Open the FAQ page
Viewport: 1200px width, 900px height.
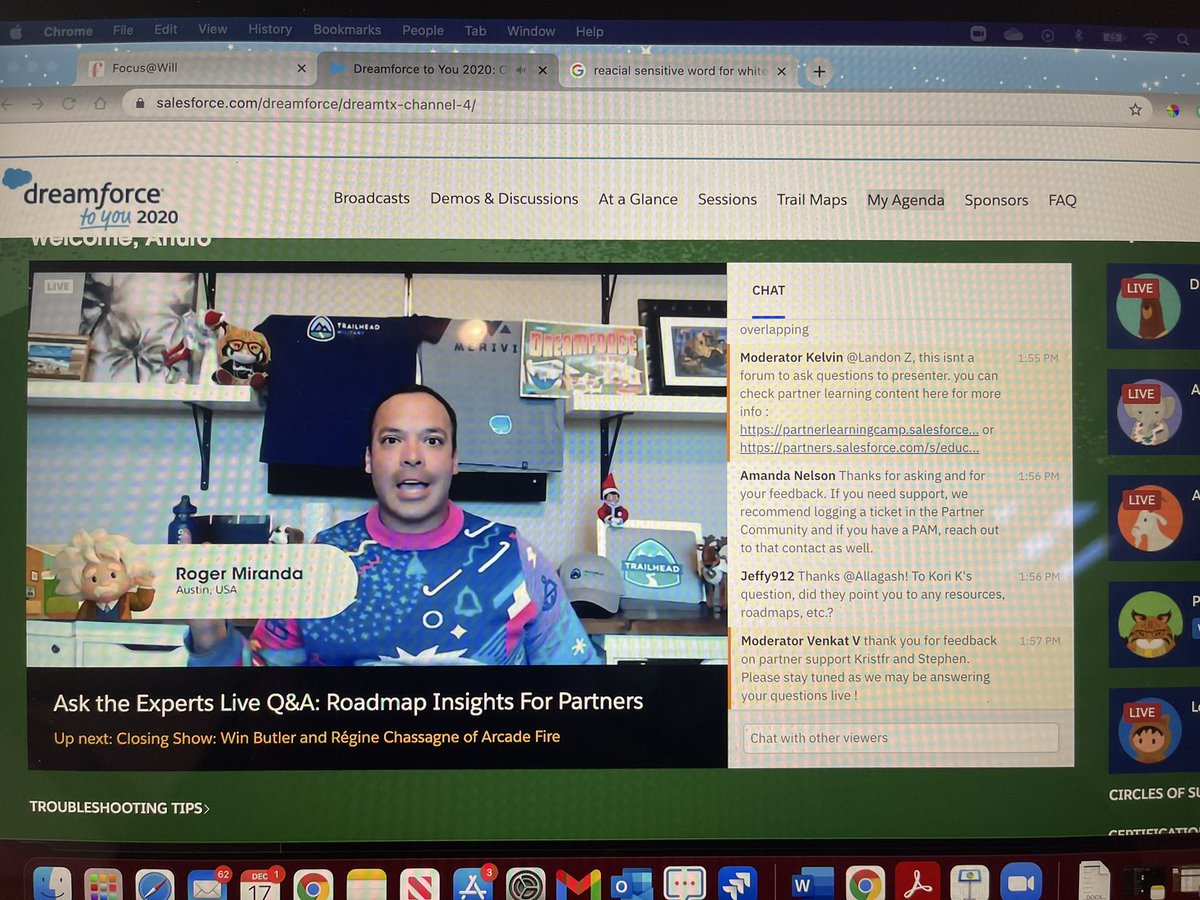tap(1063, 200)
